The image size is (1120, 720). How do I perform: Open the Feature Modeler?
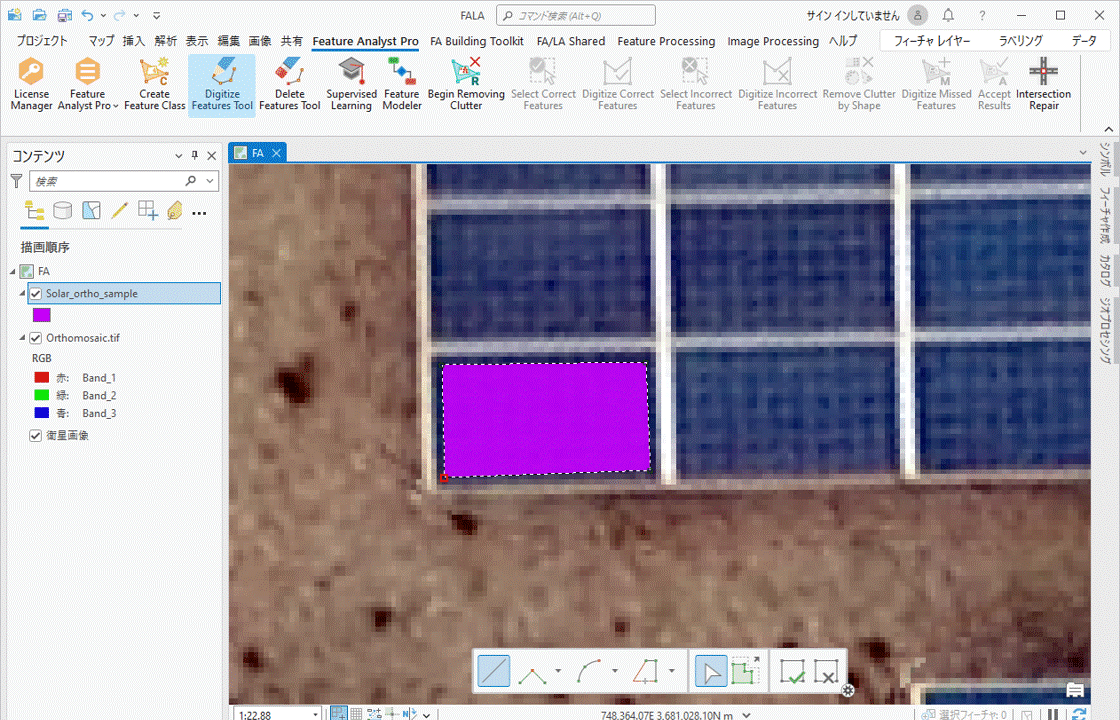(x=402, y=84)
